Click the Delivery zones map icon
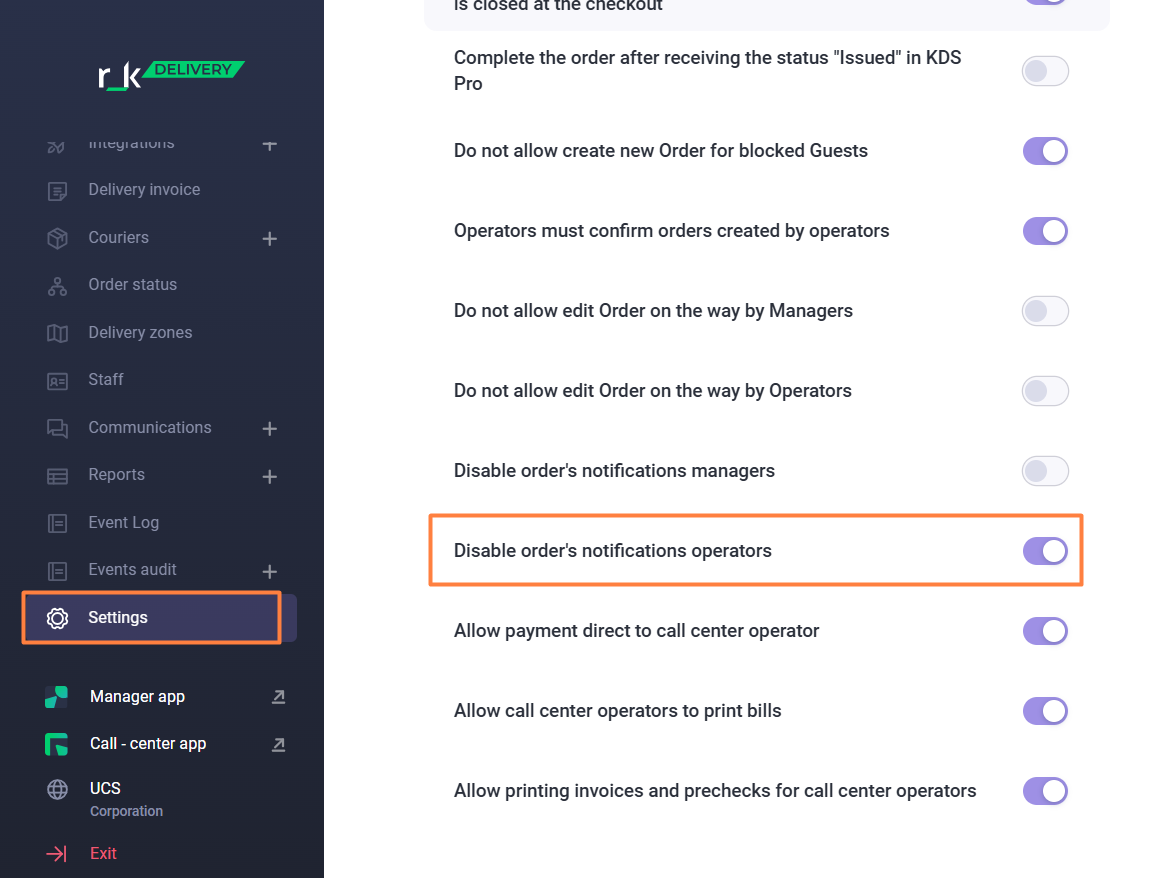This screenshot has height=878, width=1158. click(x=57, y=333)
